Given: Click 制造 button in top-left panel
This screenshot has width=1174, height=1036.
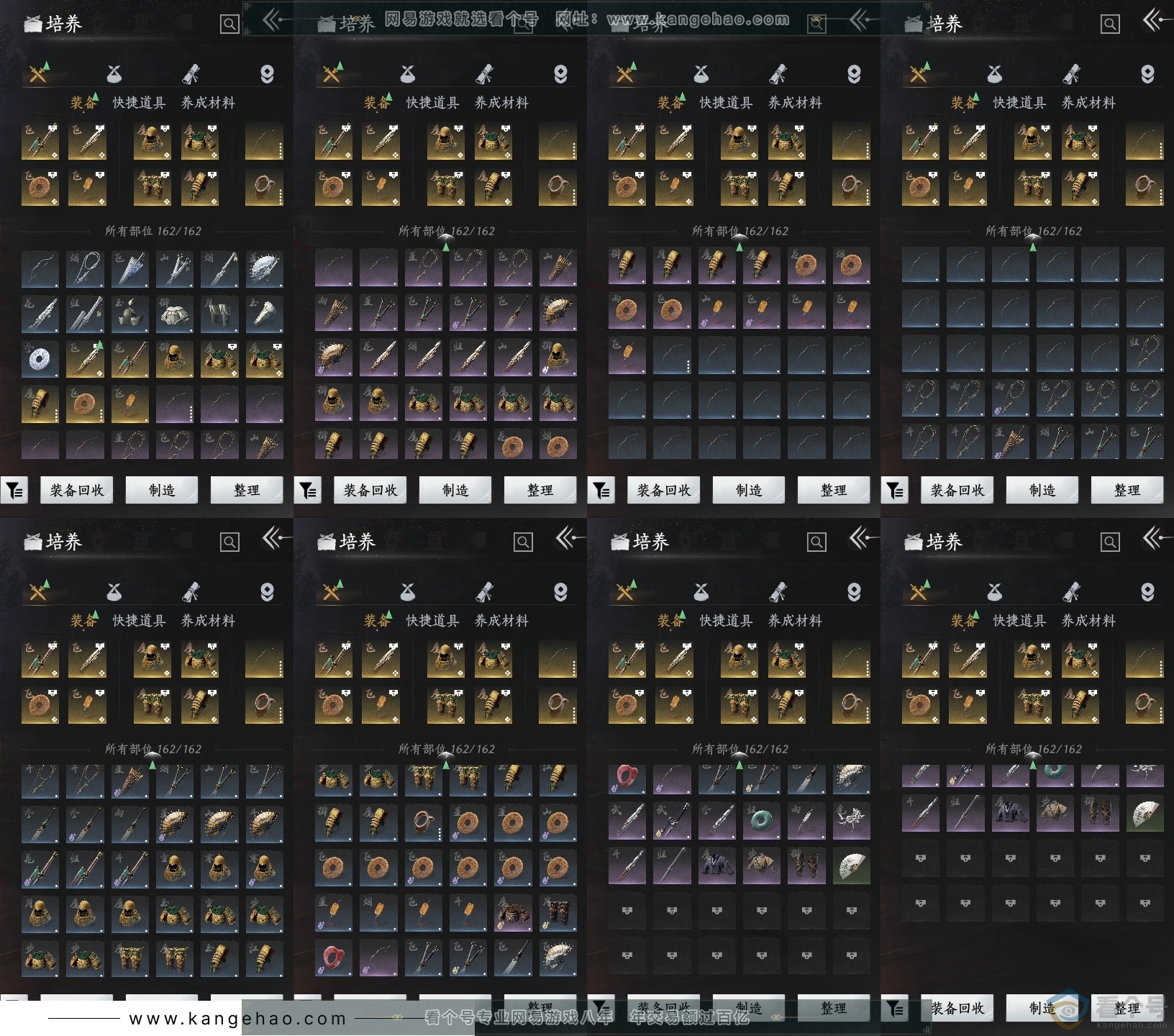Looking at the screenshot, I should 162,490.
